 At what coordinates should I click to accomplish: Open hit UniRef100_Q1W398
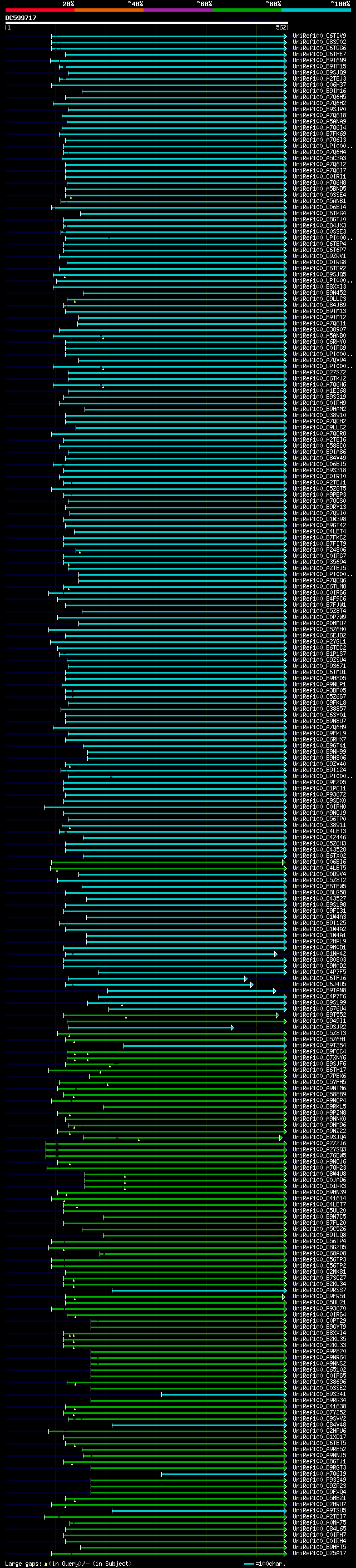(x=319, y=519)
